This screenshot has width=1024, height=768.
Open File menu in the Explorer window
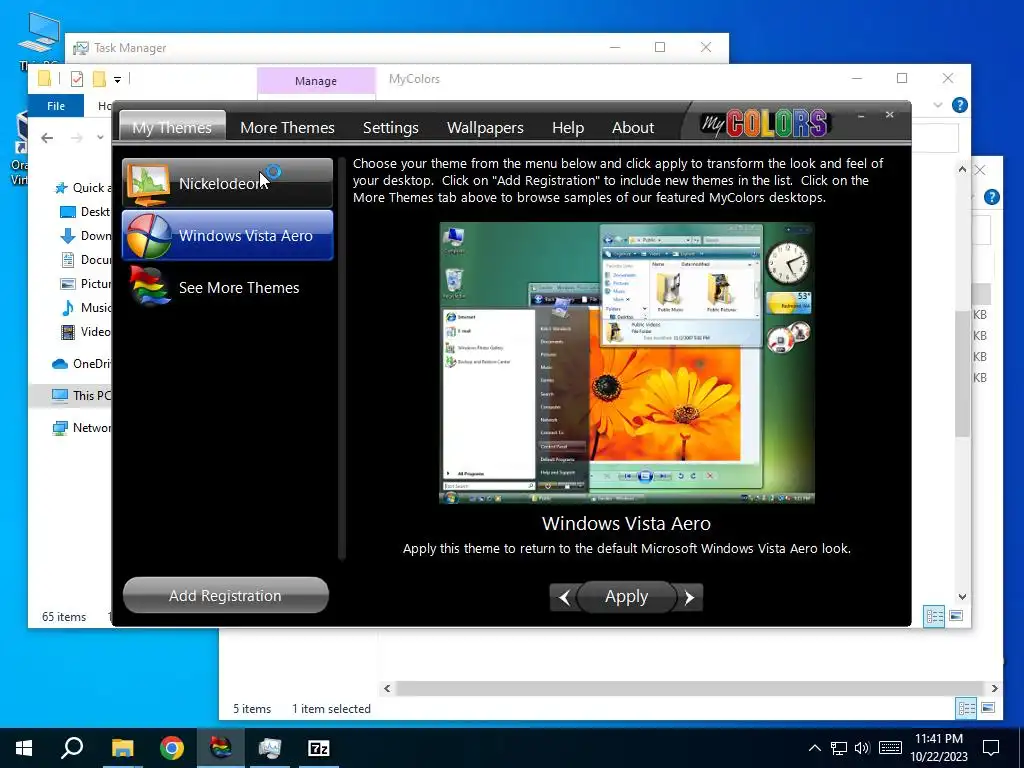click(56, 106)
